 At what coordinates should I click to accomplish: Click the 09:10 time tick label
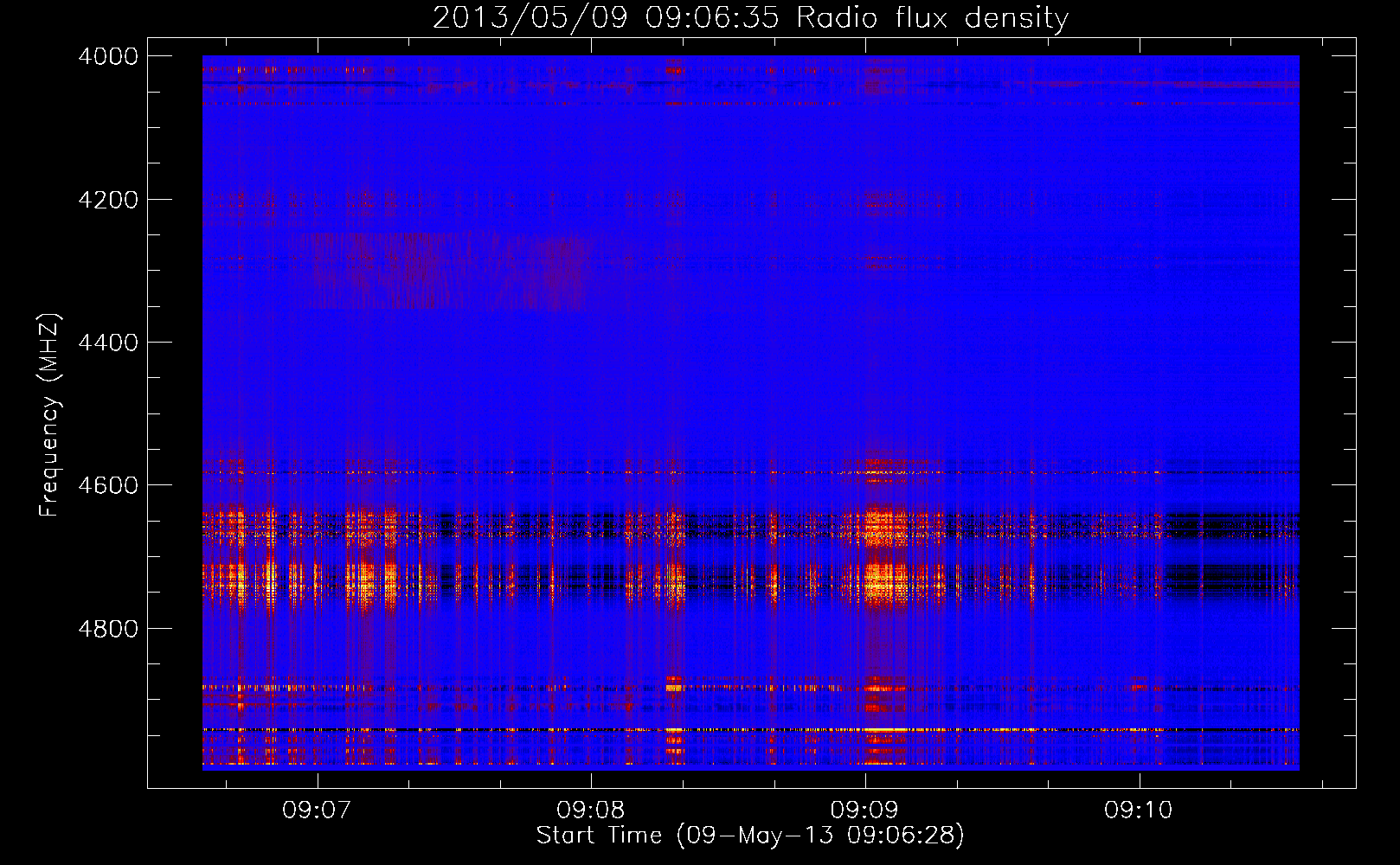click(1139, 810)
